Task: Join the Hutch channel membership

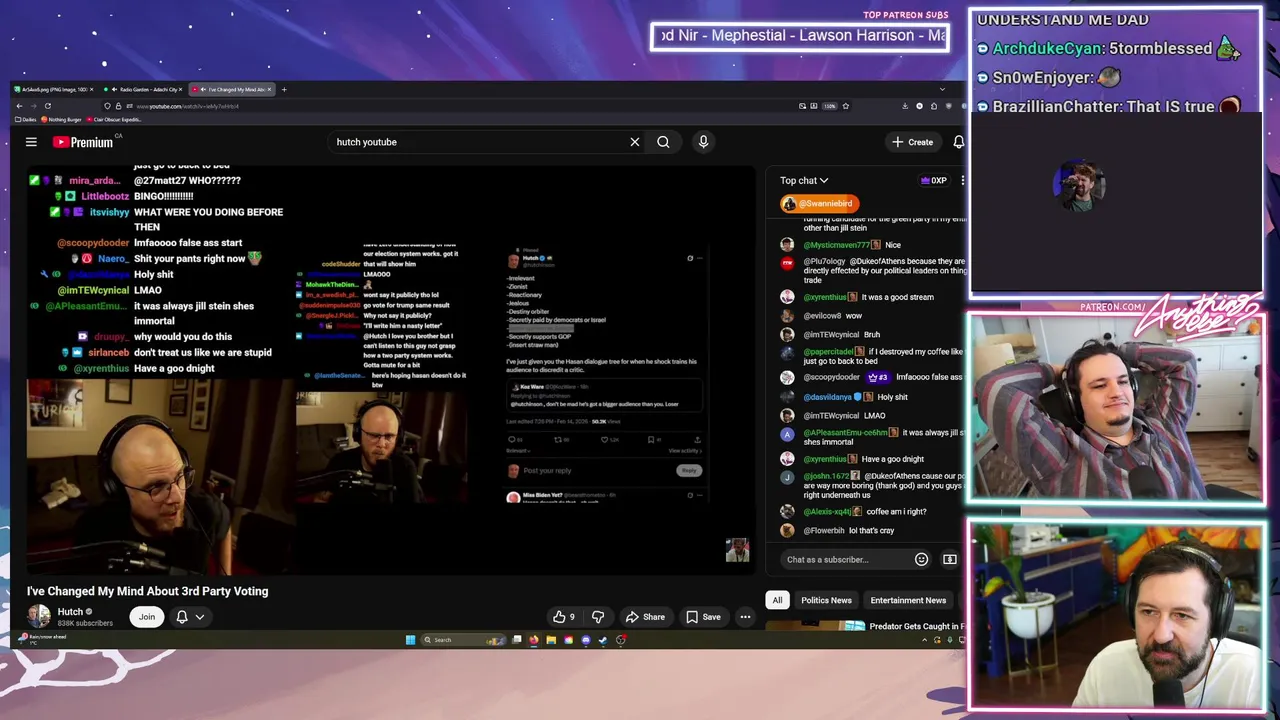Action: [x=147, y=616]
